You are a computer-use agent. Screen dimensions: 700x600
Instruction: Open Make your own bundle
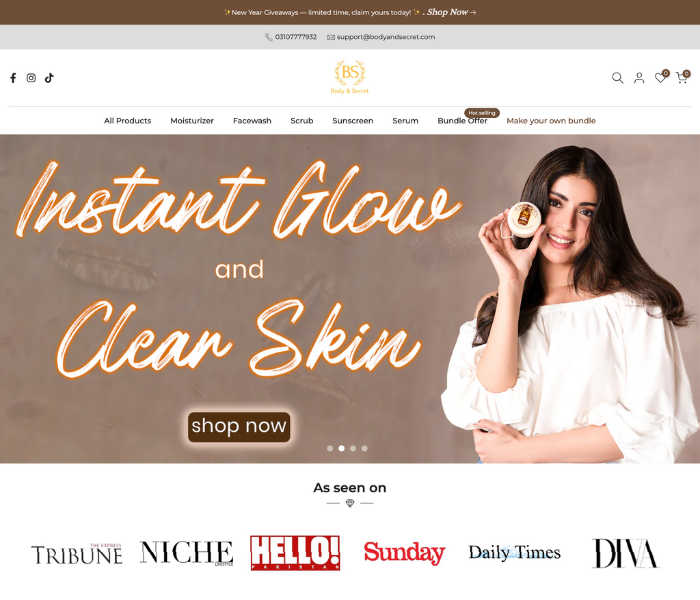(551, 121)
